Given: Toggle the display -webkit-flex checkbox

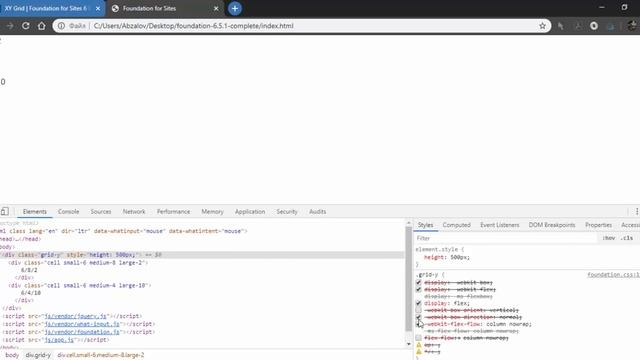Looking at the screenshot, I should (x=418, y=289).
